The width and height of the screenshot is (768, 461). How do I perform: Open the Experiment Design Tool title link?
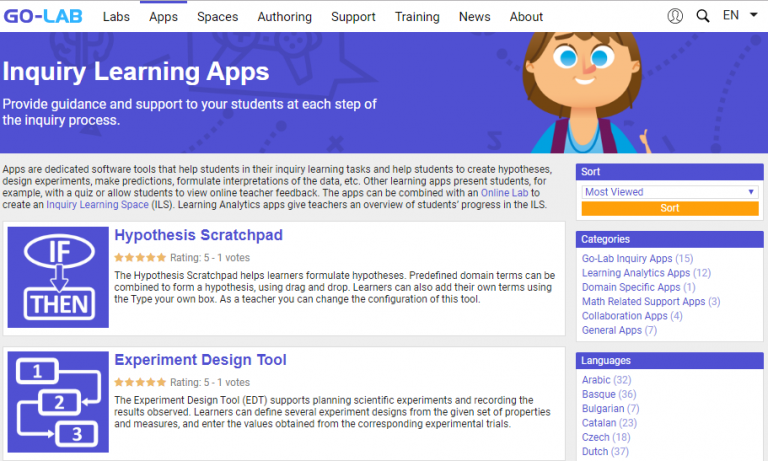click(200, 360)
